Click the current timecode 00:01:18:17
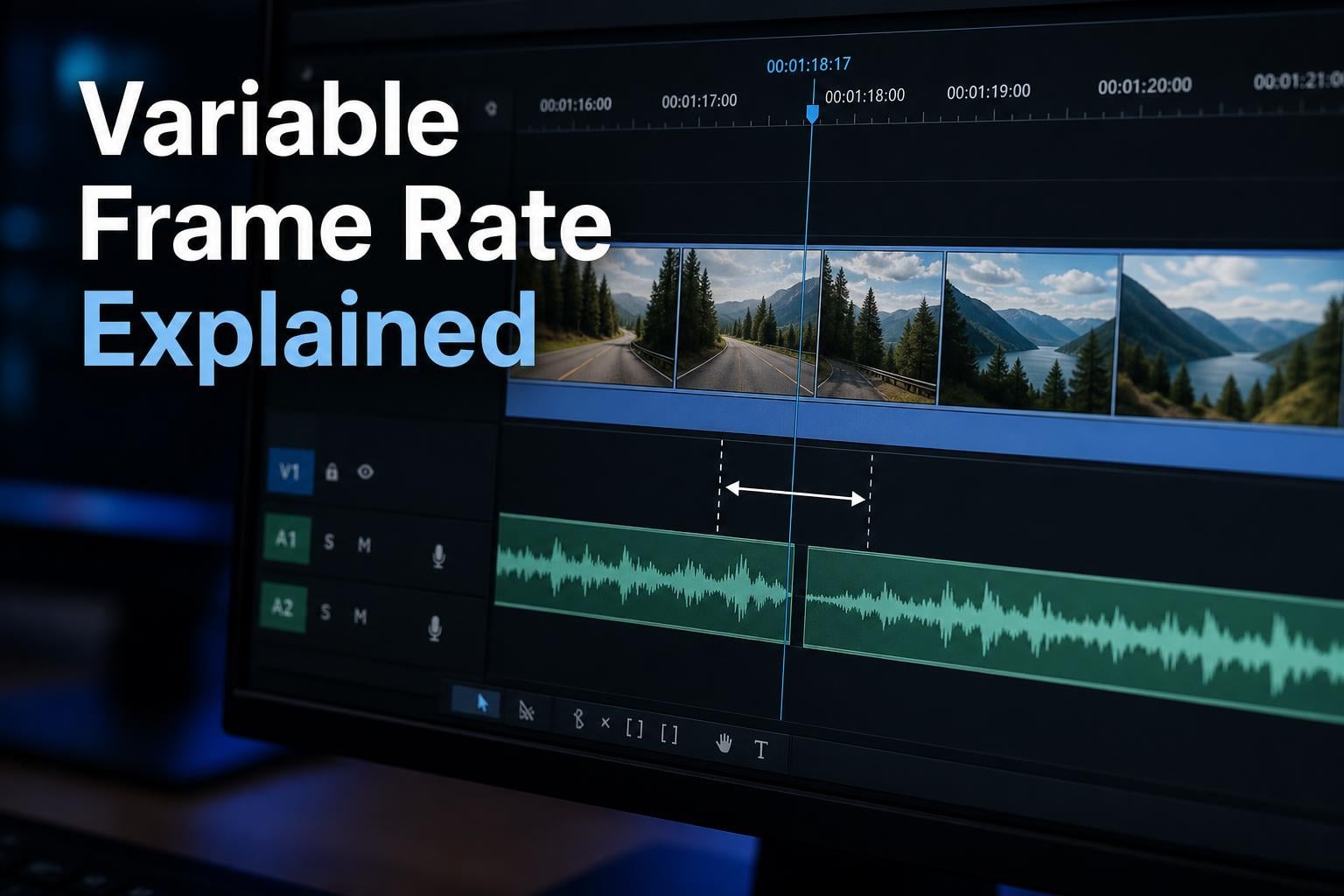The width and height of the screenshot is (1344, 896). (808, 65)
